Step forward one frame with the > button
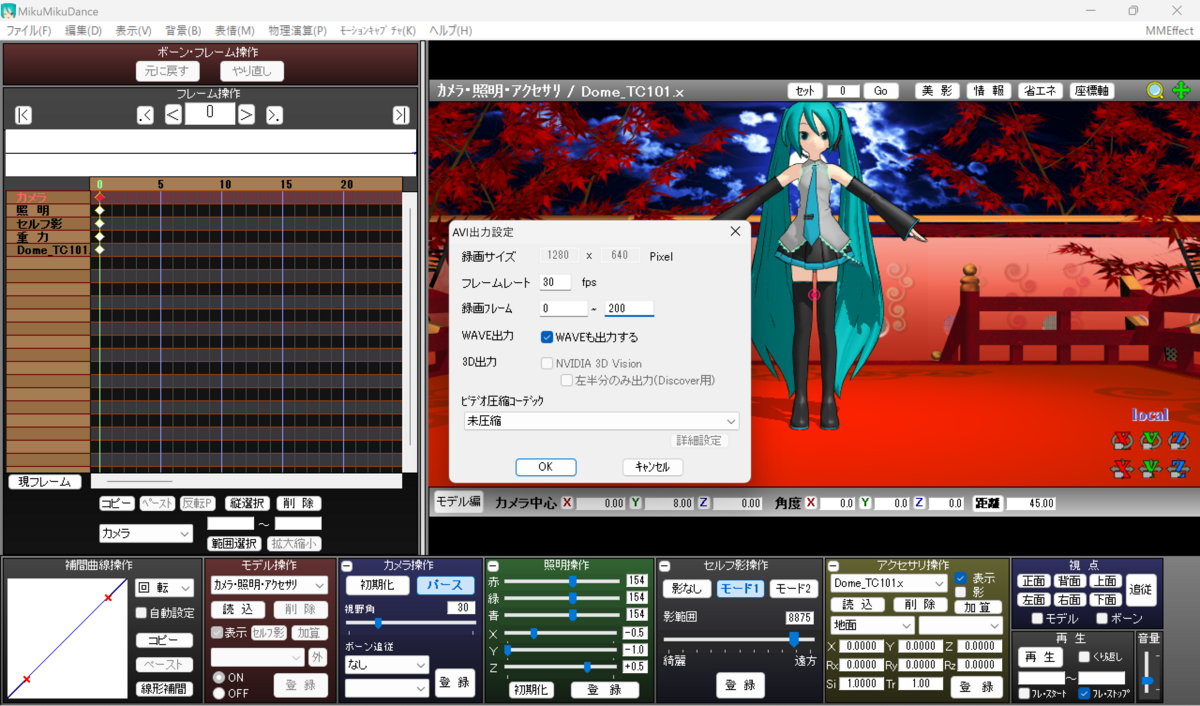Image resolution: width=1200 pixels, height=706 pixels. (x=246, y=115)
